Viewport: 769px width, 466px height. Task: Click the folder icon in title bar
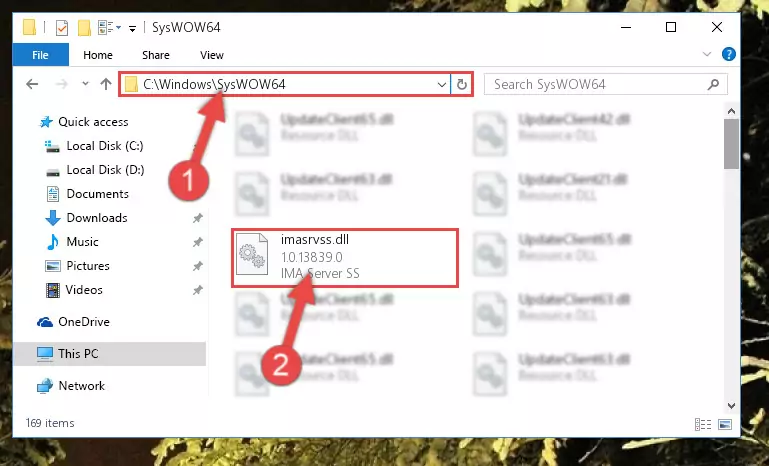(29, 27)
